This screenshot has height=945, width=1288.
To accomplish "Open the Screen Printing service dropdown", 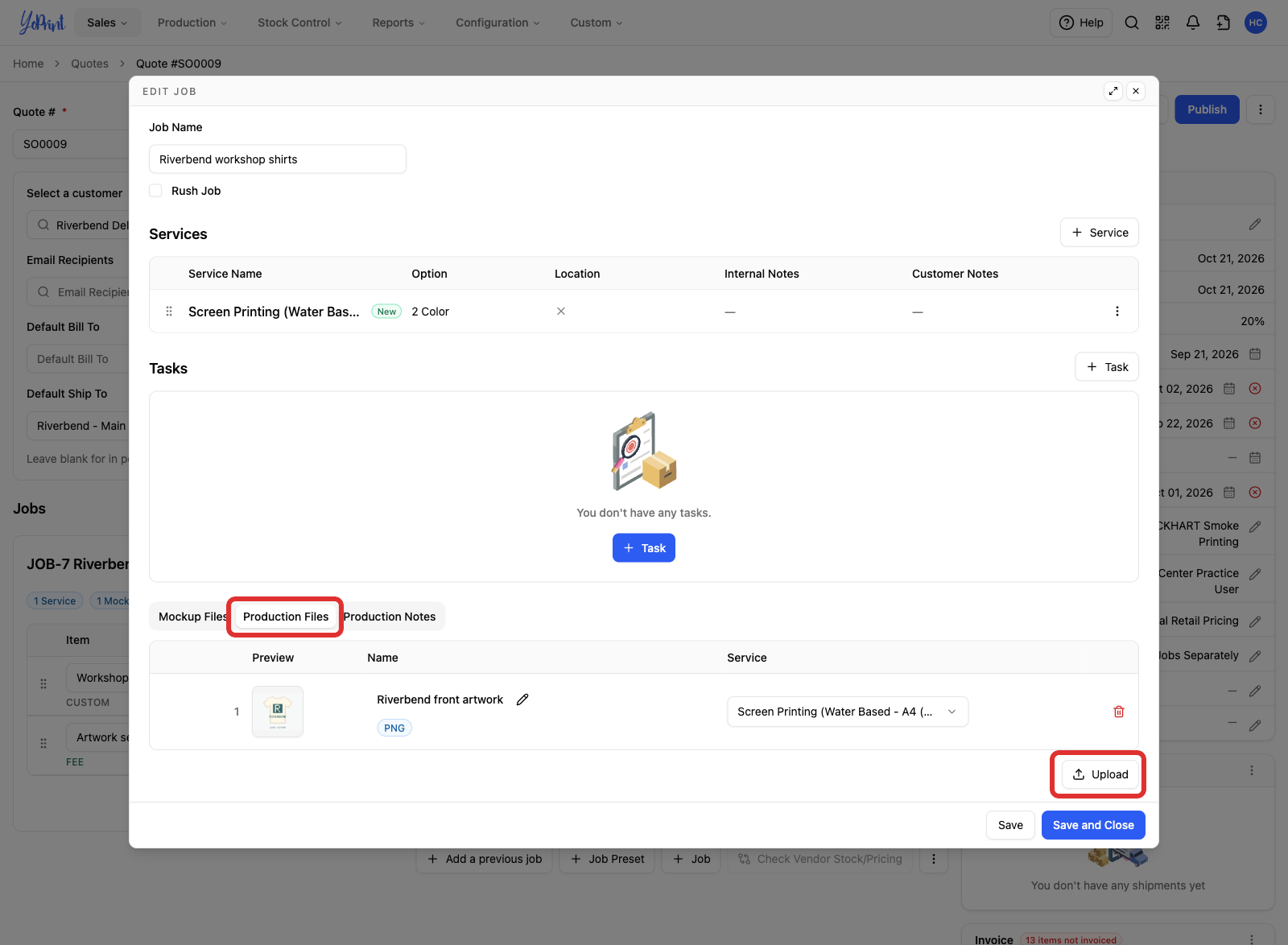I will pos(848,712).
